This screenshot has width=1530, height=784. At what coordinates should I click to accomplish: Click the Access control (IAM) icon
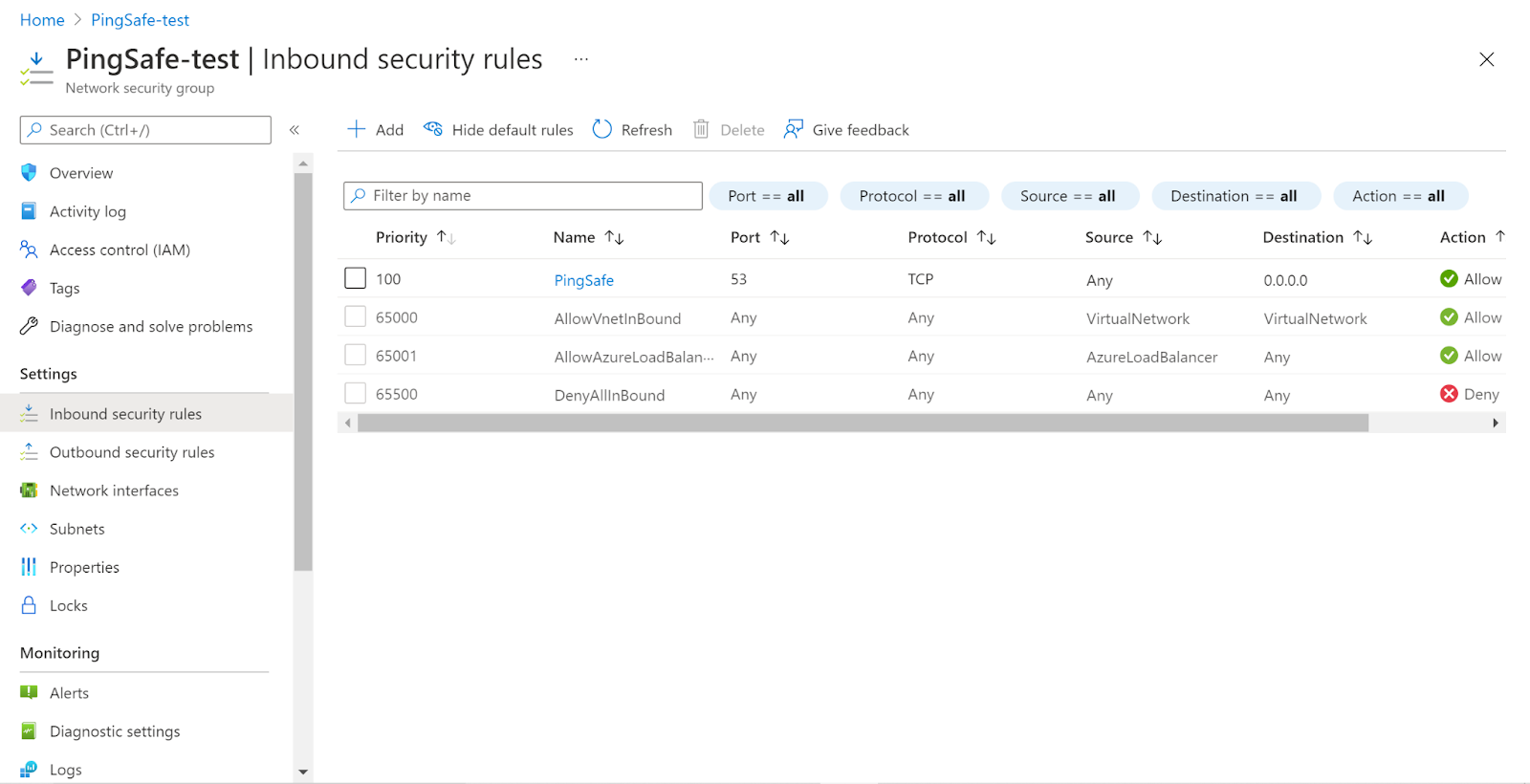pyautogui.click(x=29, y=250)
